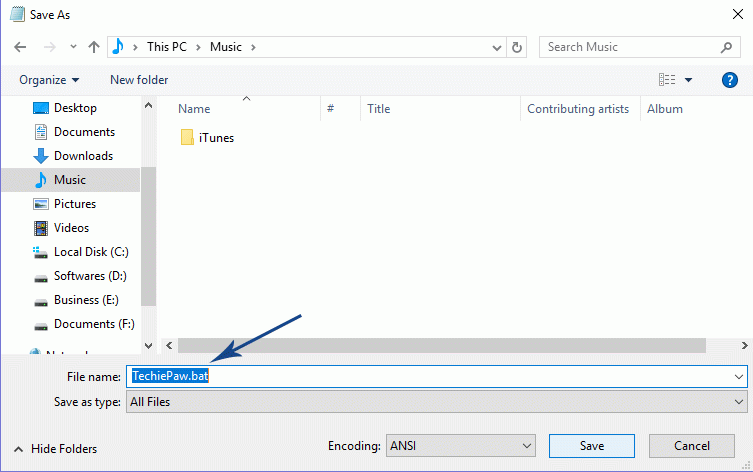Open the File name dropdown arrow
This screenshot has width=753, height=472.
click(x=739, y=377)
